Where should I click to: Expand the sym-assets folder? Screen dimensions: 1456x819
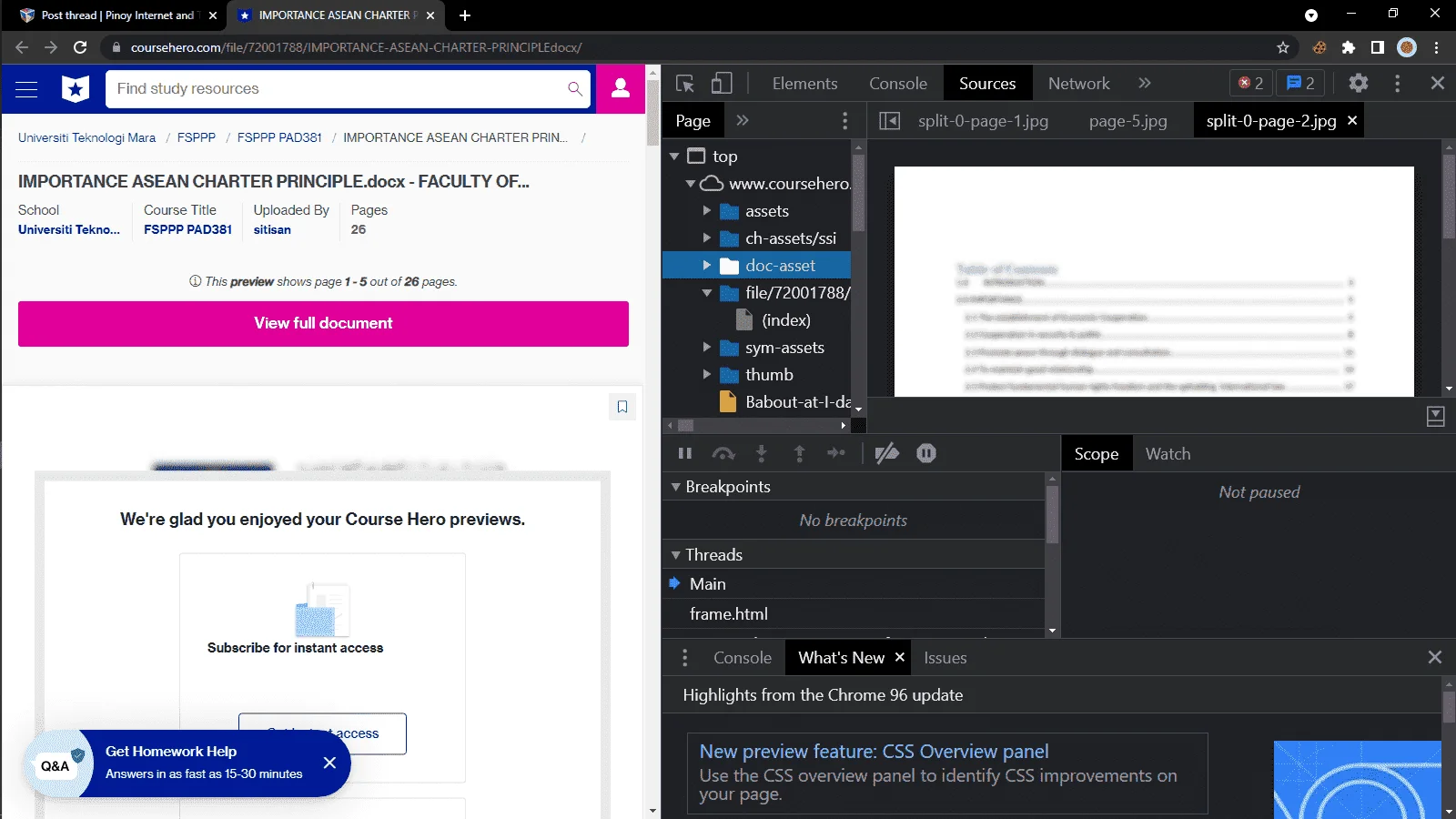[x=707, y=348]
